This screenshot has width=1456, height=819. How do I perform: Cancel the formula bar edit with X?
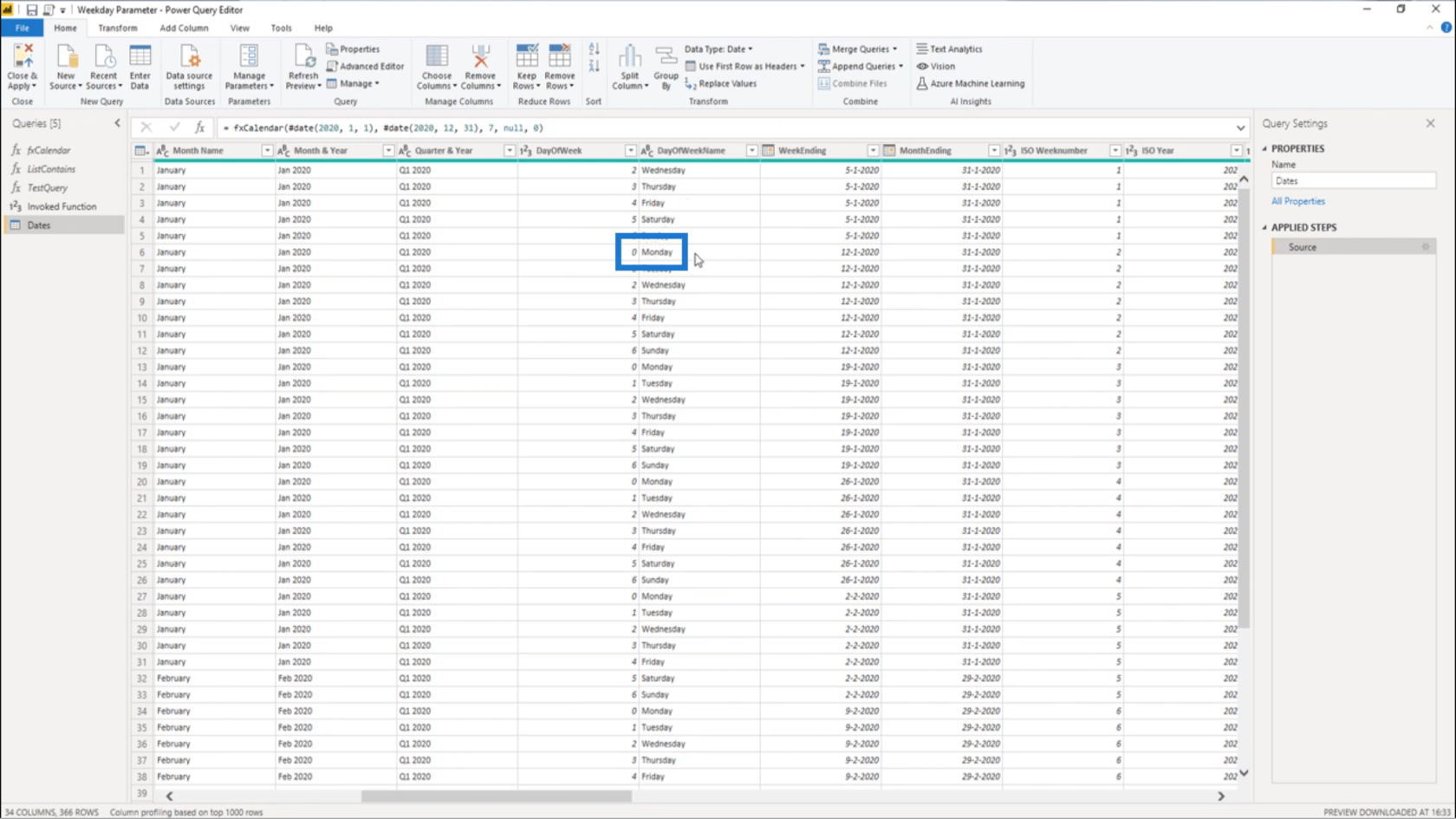[146, 127]
